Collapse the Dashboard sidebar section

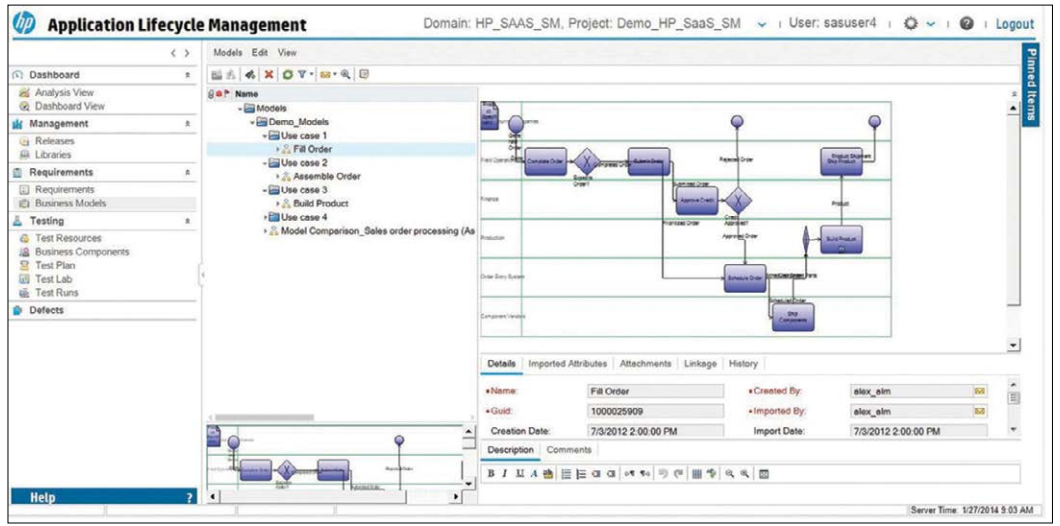click(x=188, y=75)
